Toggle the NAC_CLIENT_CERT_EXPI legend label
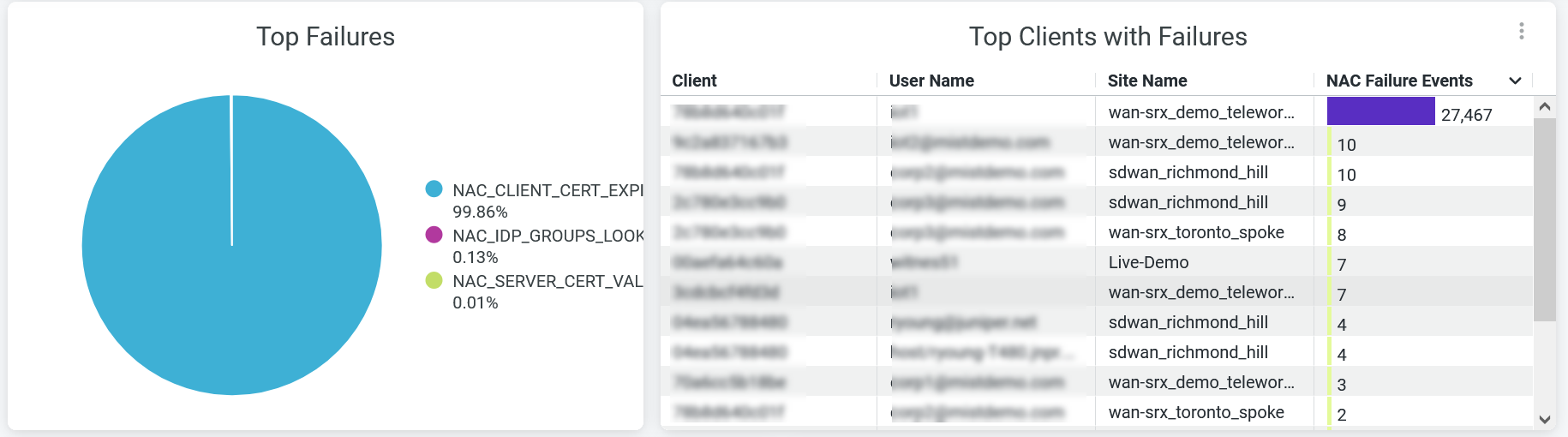Screen dimensions: 1568x437 point(547,190)
